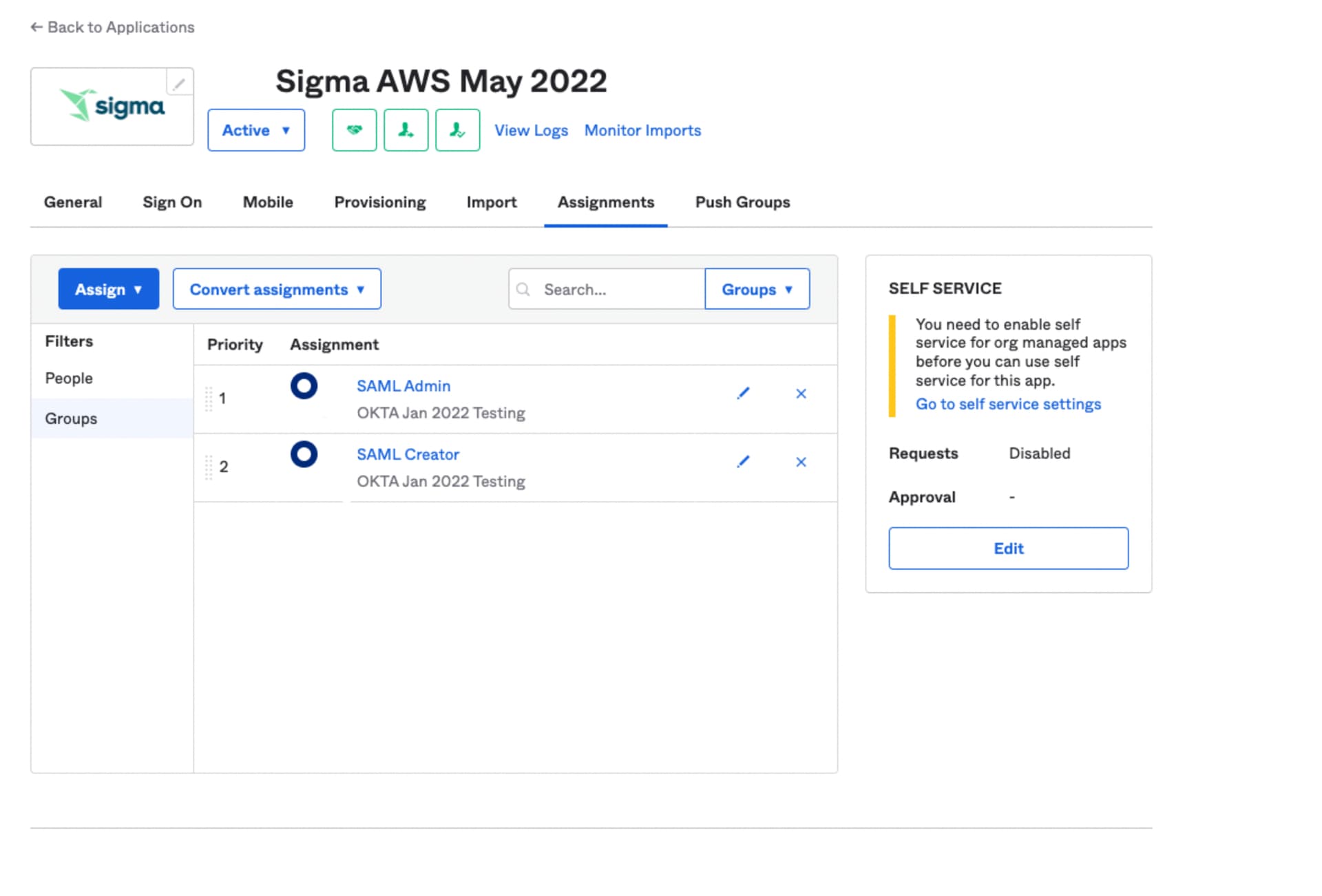Click the Self Service Edit button
This screenshot has height=896, width=1322.
tap(1008, 548)
